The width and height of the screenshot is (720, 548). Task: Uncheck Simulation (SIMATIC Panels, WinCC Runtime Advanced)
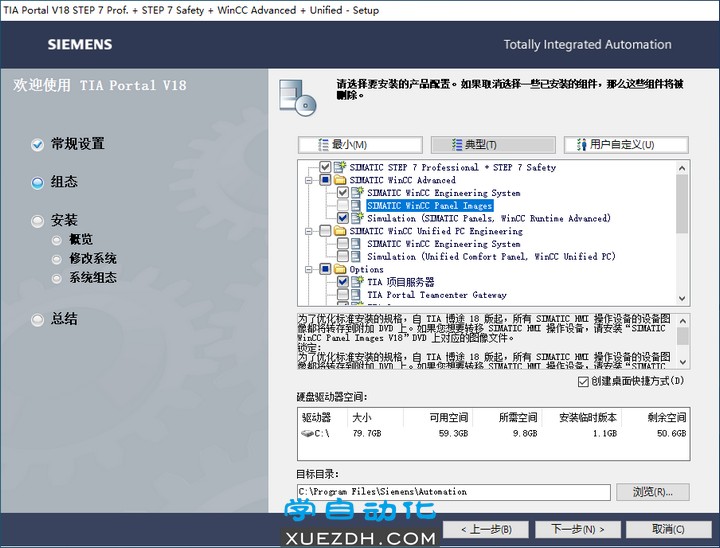(x=343, y=218)
